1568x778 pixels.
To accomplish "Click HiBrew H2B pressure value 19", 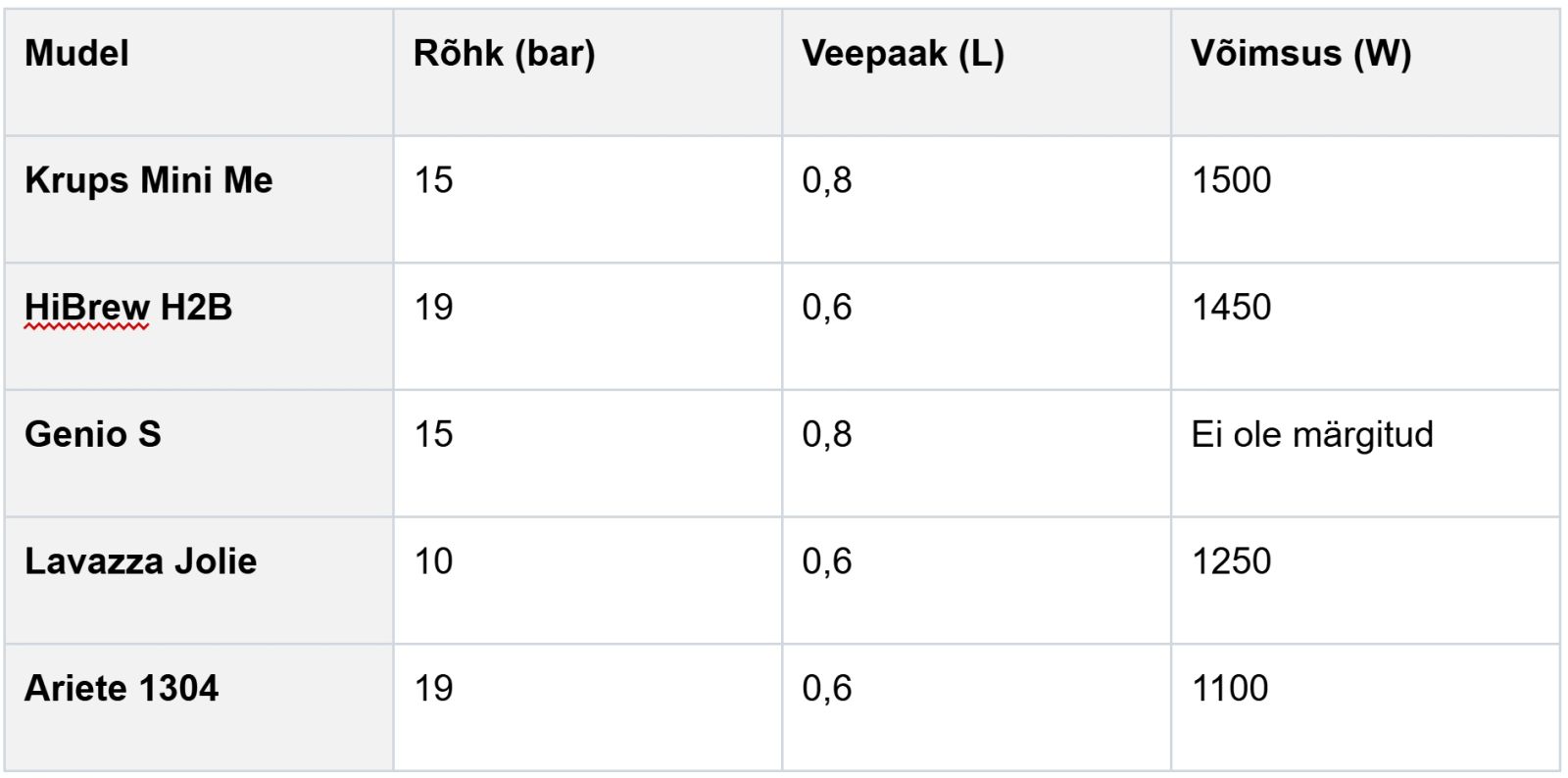I will coord(433,308).
